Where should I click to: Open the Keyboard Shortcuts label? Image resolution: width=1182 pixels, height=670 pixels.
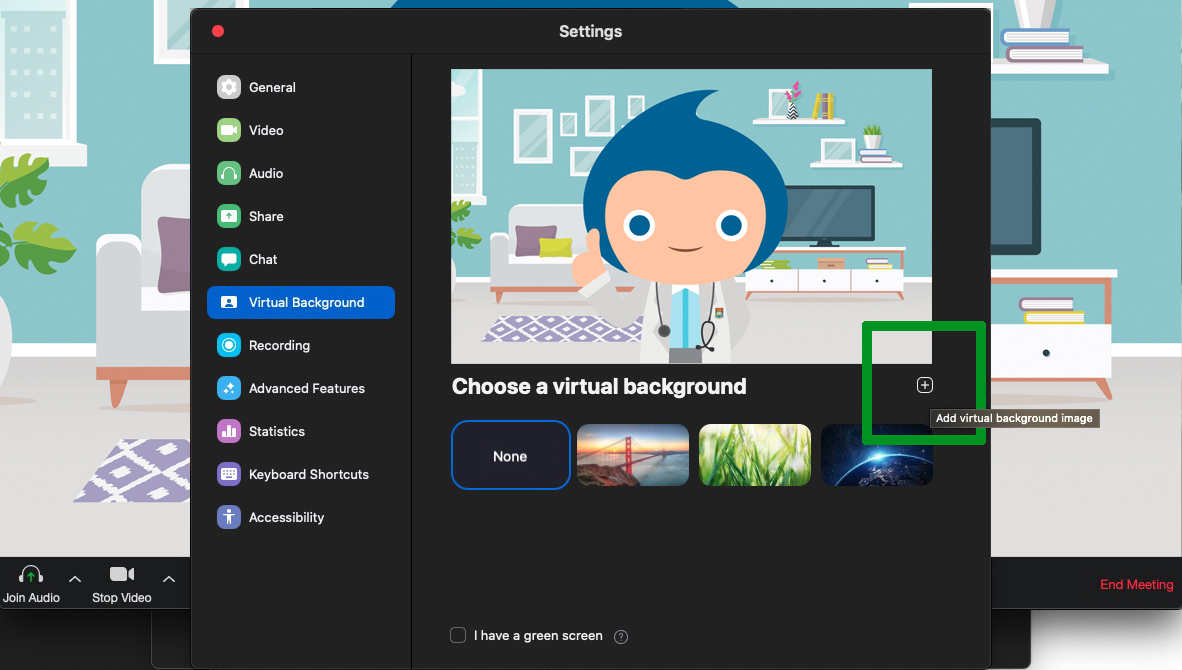(x=309, y=474)
